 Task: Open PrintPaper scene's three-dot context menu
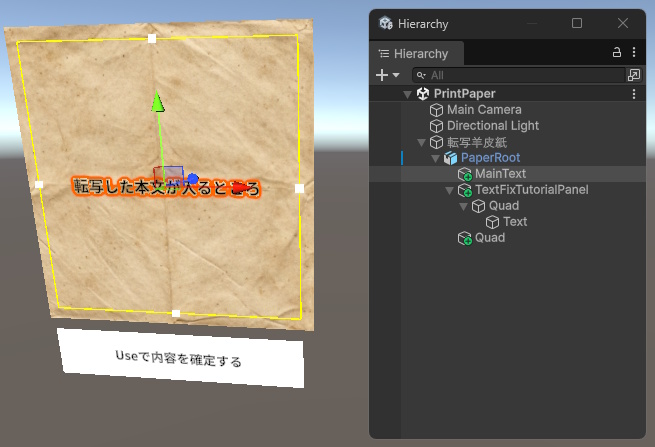(x=633, y=93)
